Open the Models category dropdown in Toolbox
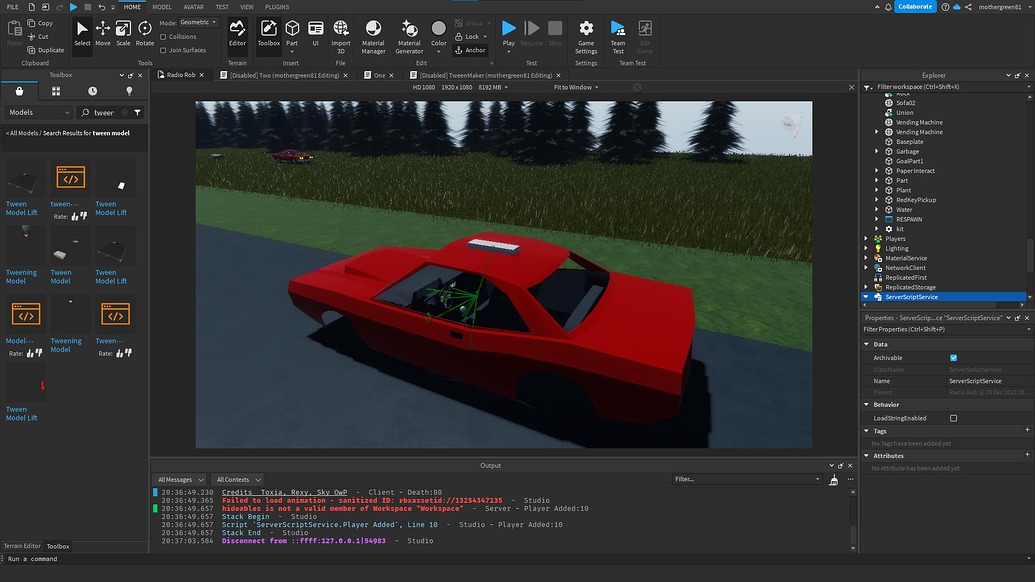Viewport: 1035px width, 582px height. coord(39,113)
